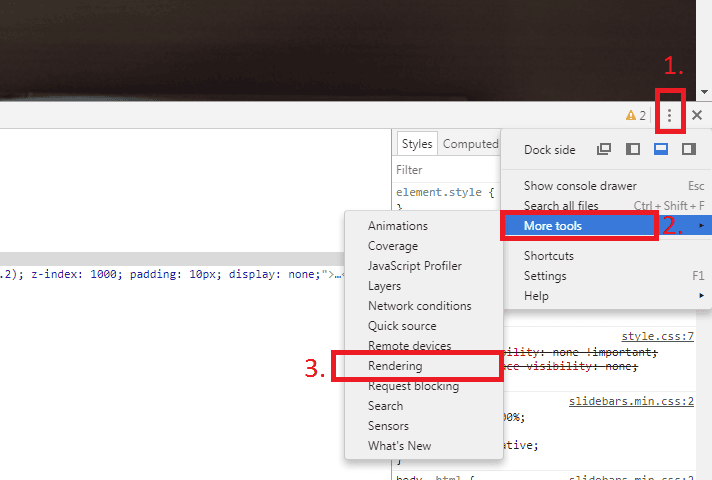Open the style.css:7 source link
This screenshot has height=480, width=712.
658,336
